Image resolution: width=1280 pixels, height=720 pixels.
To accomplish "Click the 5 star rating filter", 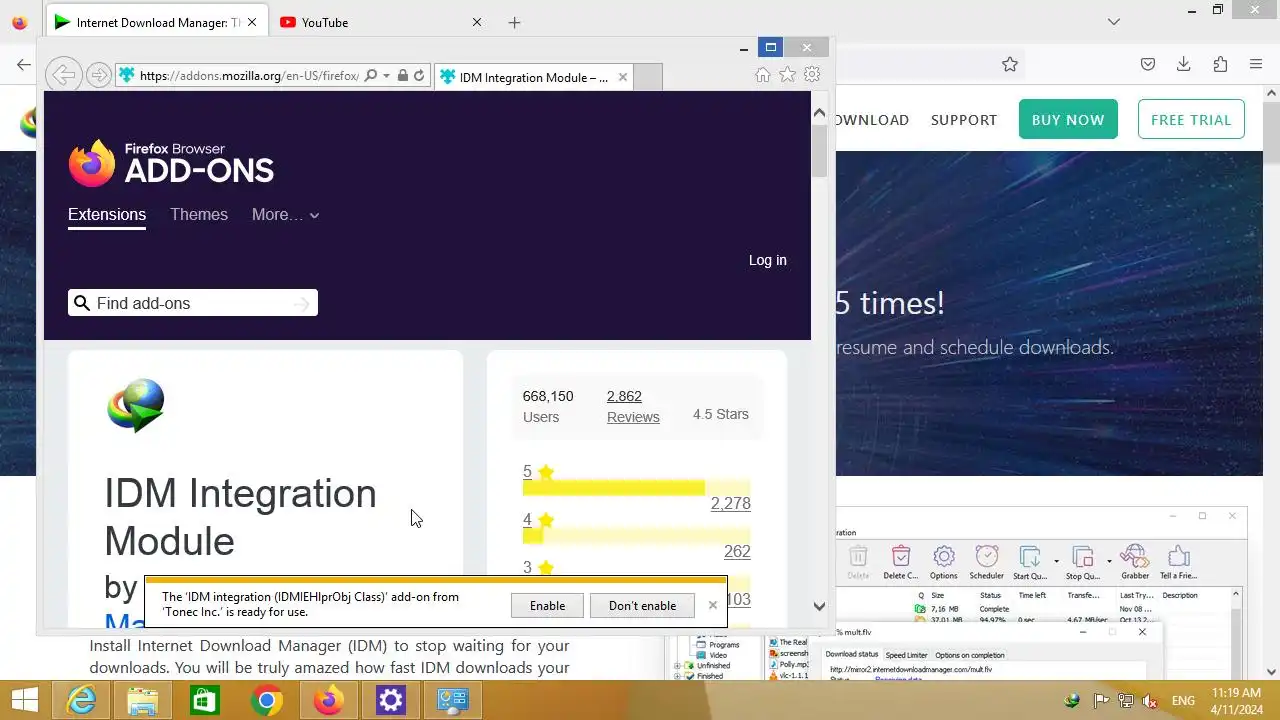I will click(538, 471).
